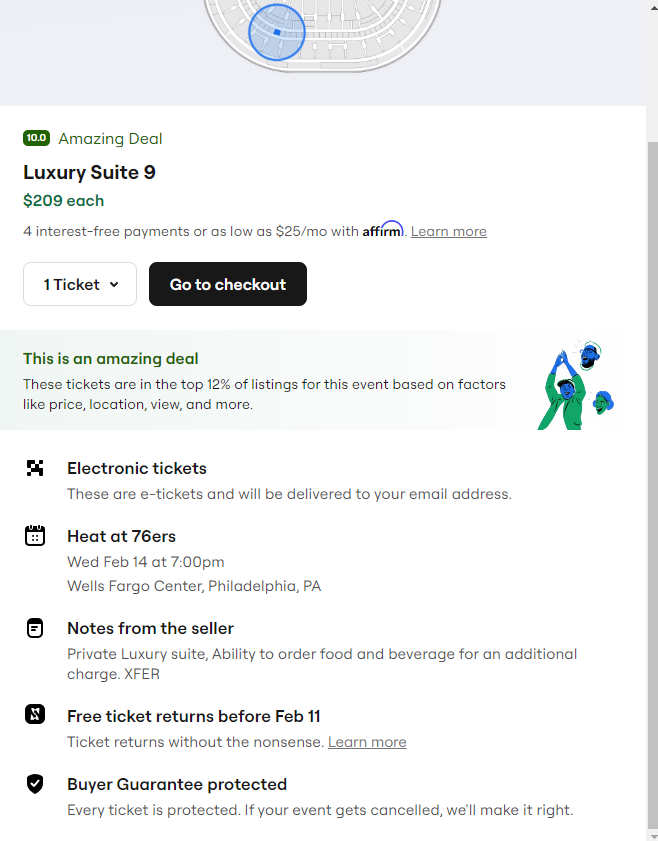Click the $209 each price text
The image size is (658, 841).
click(63, 201)
